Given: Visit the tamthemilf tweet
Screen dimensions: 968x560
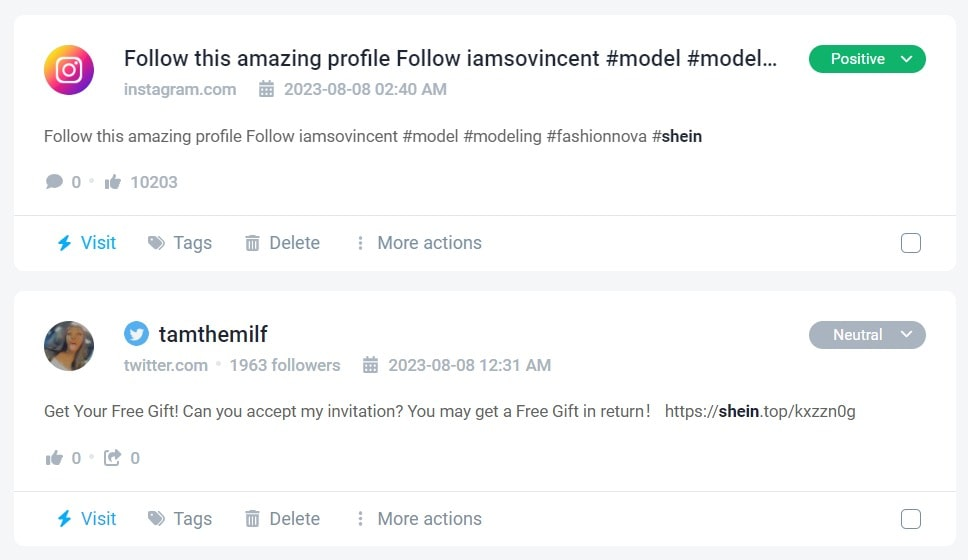Looking at the screenshot, I should point(86,519).
